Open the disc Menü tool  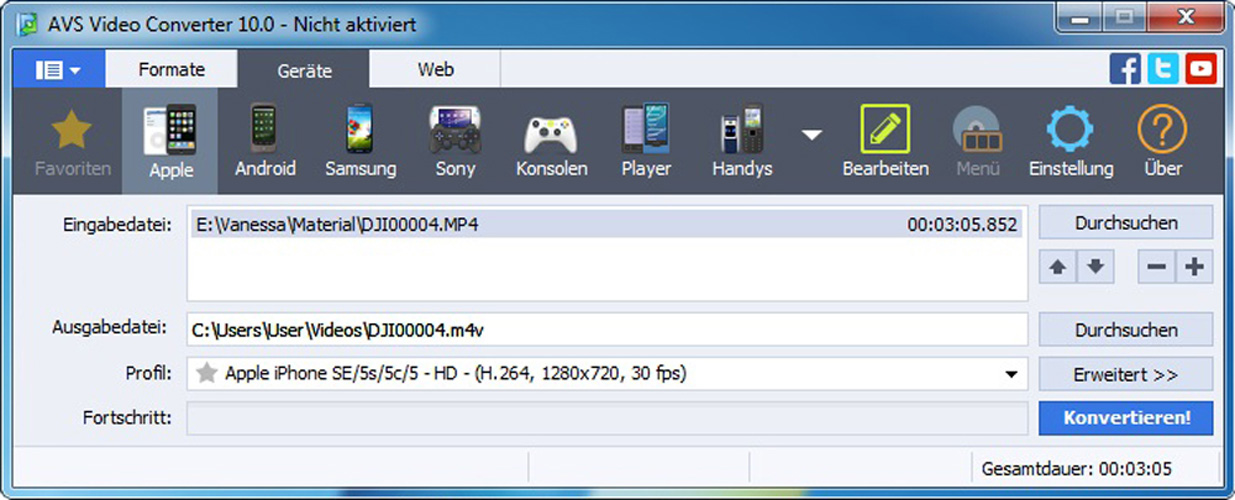(x=978, y=142)
